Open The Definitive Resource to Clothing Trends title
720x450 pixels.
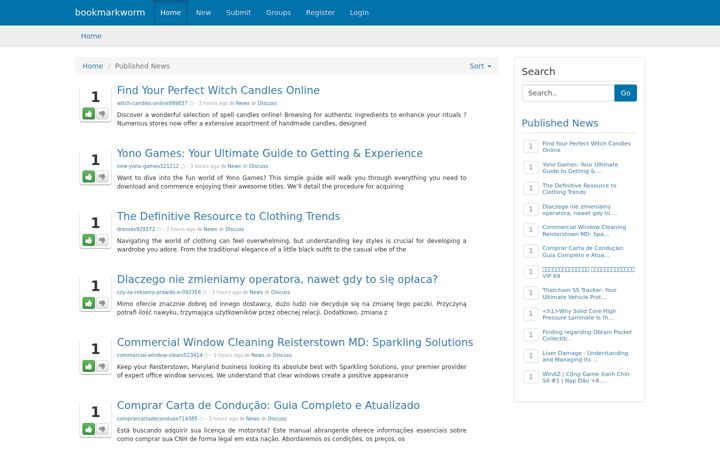(228, 216)
